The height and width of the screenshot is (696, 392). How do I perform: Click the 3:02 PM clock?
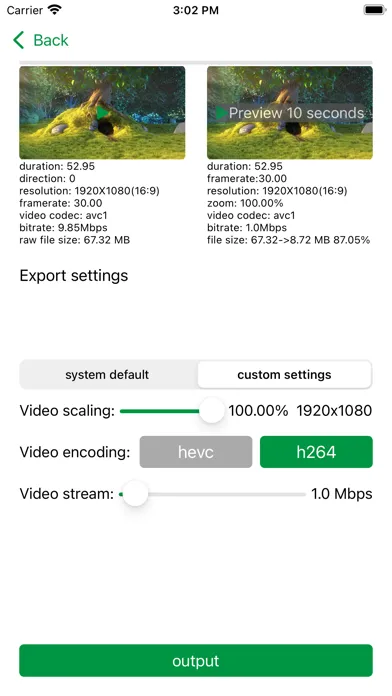196,10
